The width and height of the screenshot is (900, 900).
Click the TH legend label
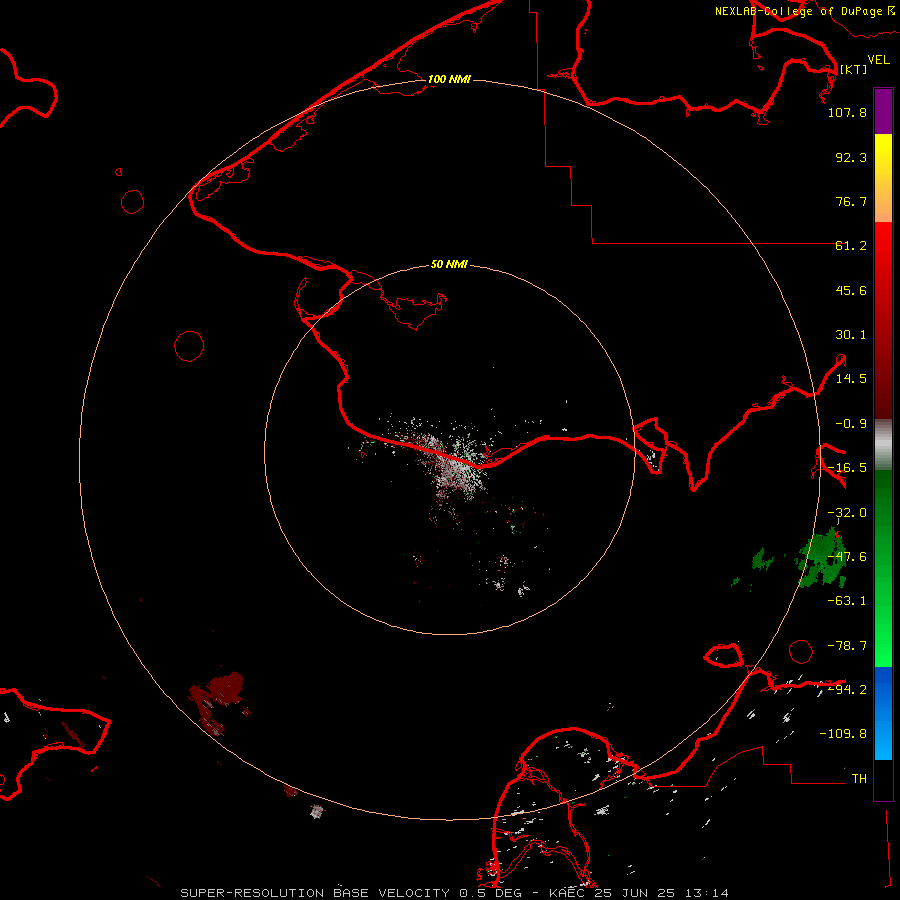[859, 778]
